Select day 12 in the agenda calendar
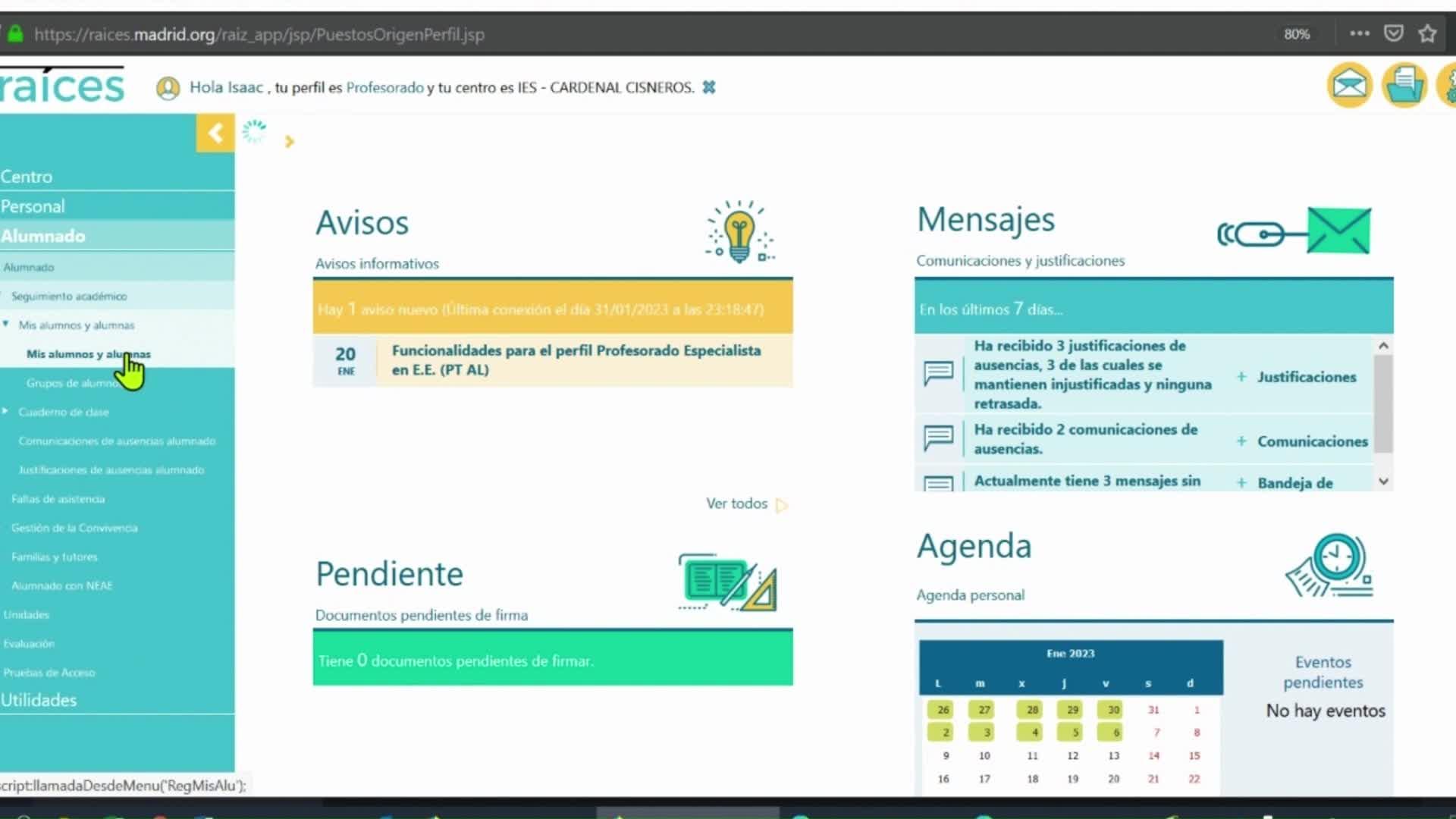Image resolution: width=1456 pixels, height=819 pixels. point(1072,755)
